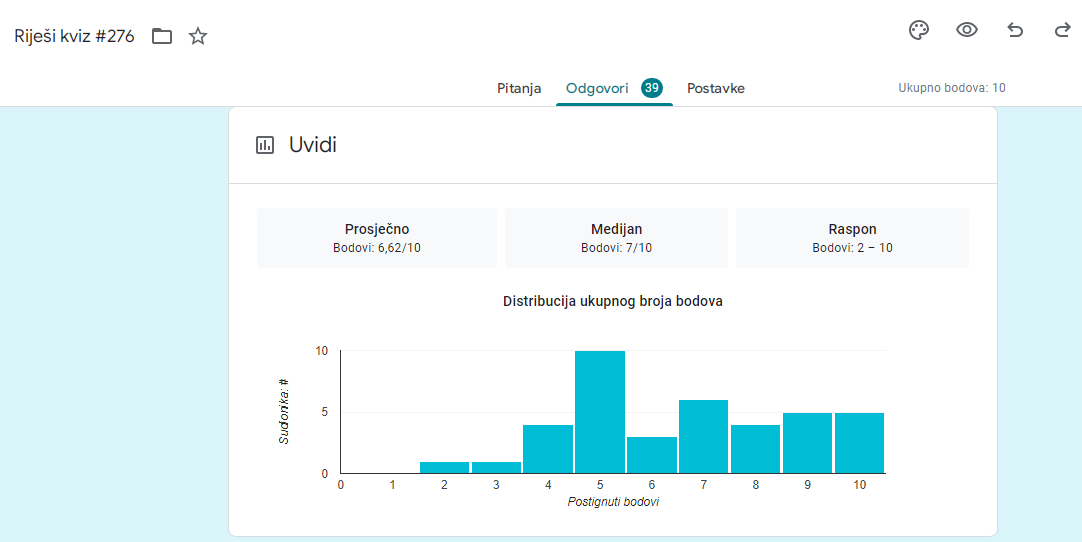This screenshot has width=1082, height=542.
Task: Click the 39 responses badge
Action: pos(651,88)
